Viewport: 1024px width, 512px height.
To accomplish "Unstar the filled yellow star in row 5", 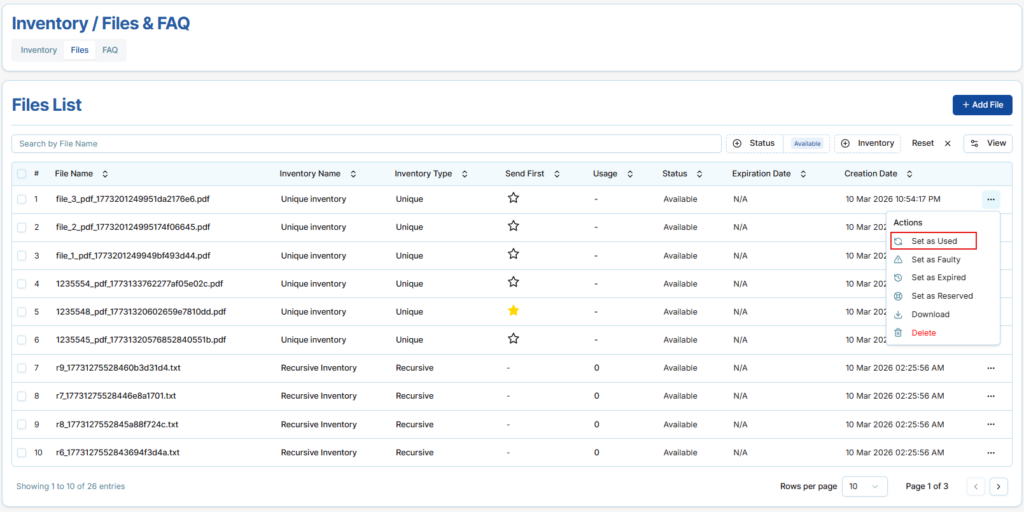I will 513,311.
